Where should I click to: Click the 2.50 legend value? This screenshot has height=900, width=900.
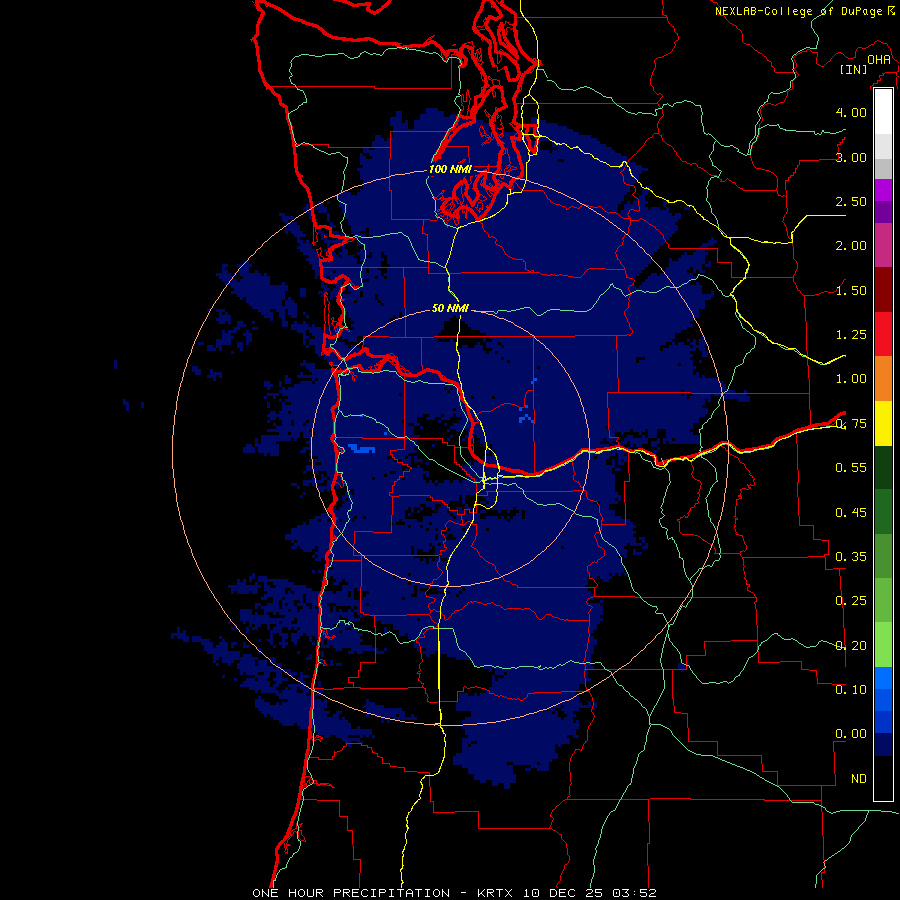(851, 201)
